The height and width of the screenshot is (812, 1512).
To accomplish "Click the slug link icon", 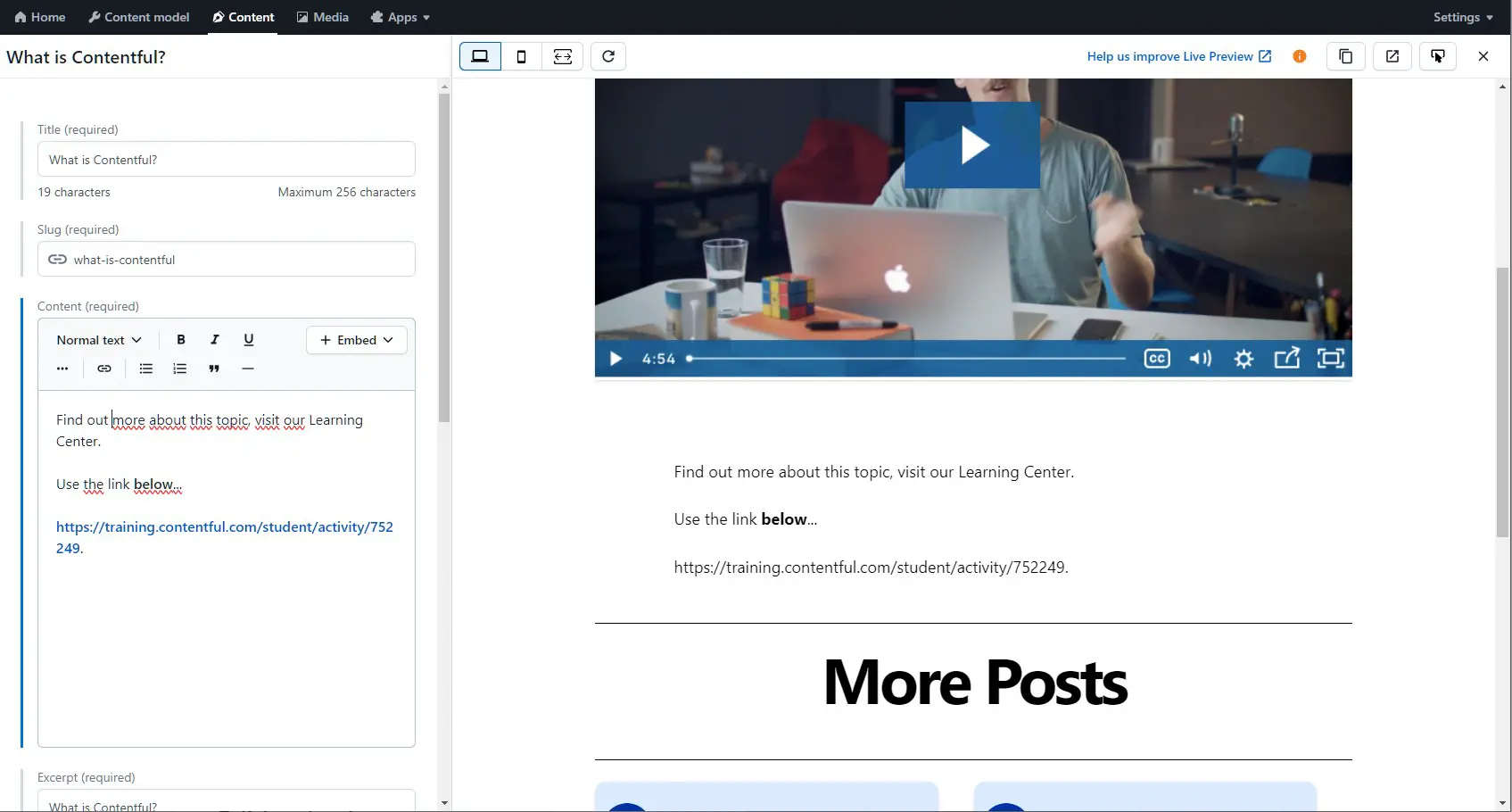I will click(57, 260).
